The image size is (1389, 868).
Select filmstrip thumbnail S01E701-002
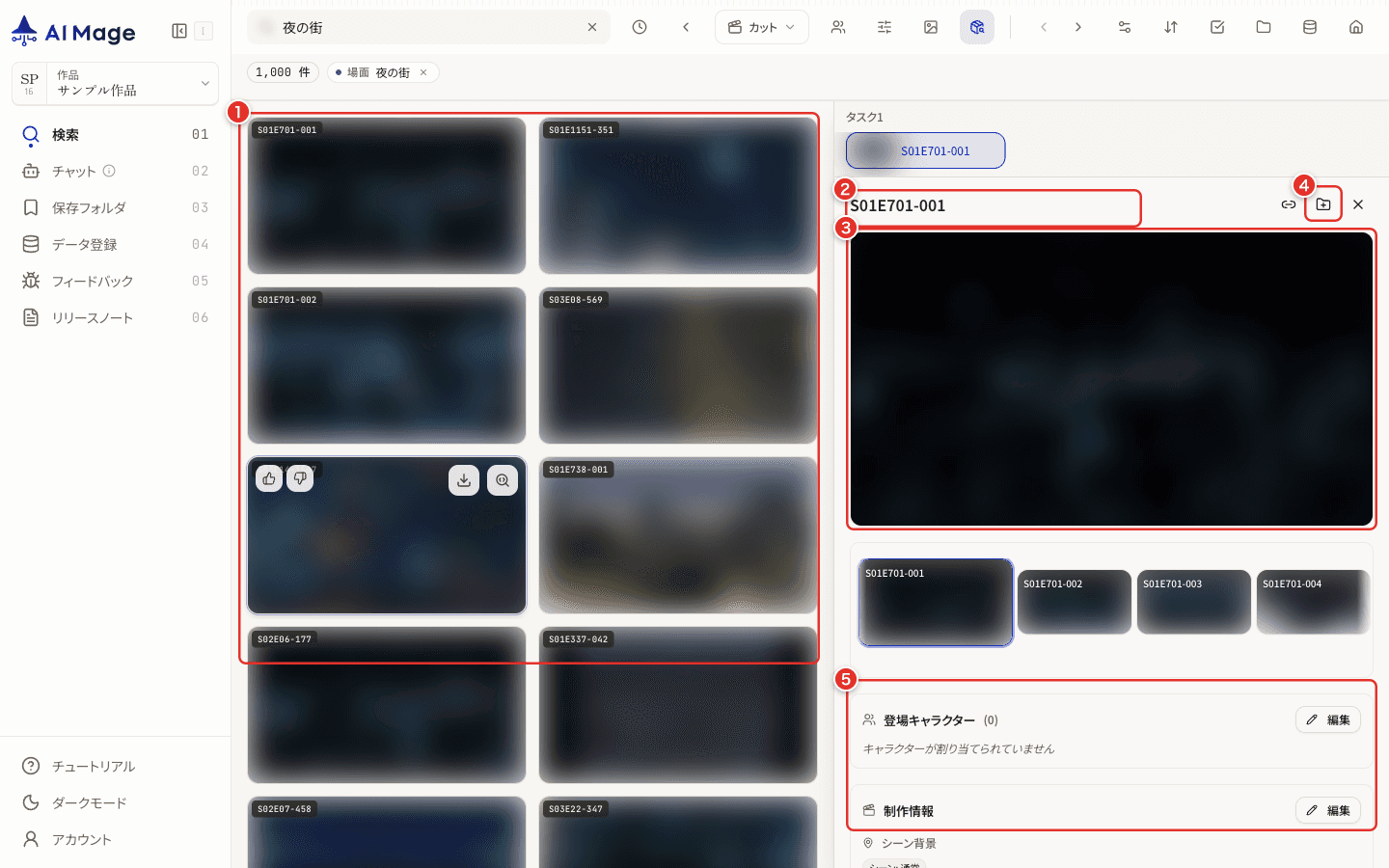pos(1075,602)
